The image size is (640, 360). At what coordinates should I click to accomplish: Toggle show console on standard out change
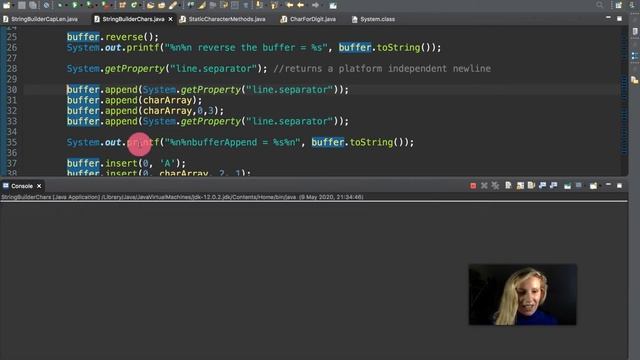click(x=542, y=186)
